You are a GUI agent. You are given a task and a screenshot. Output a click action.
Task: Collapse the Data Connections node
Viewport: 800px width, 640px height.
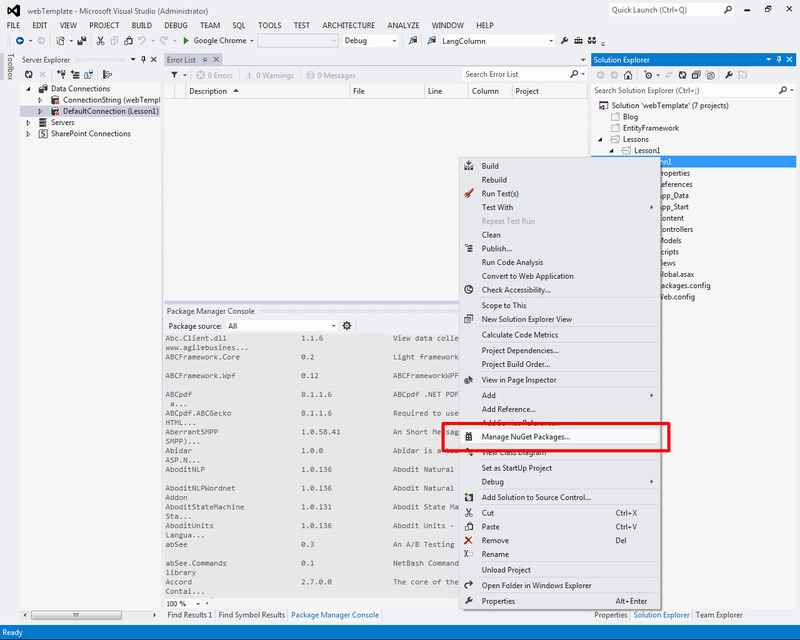[29, 89]
